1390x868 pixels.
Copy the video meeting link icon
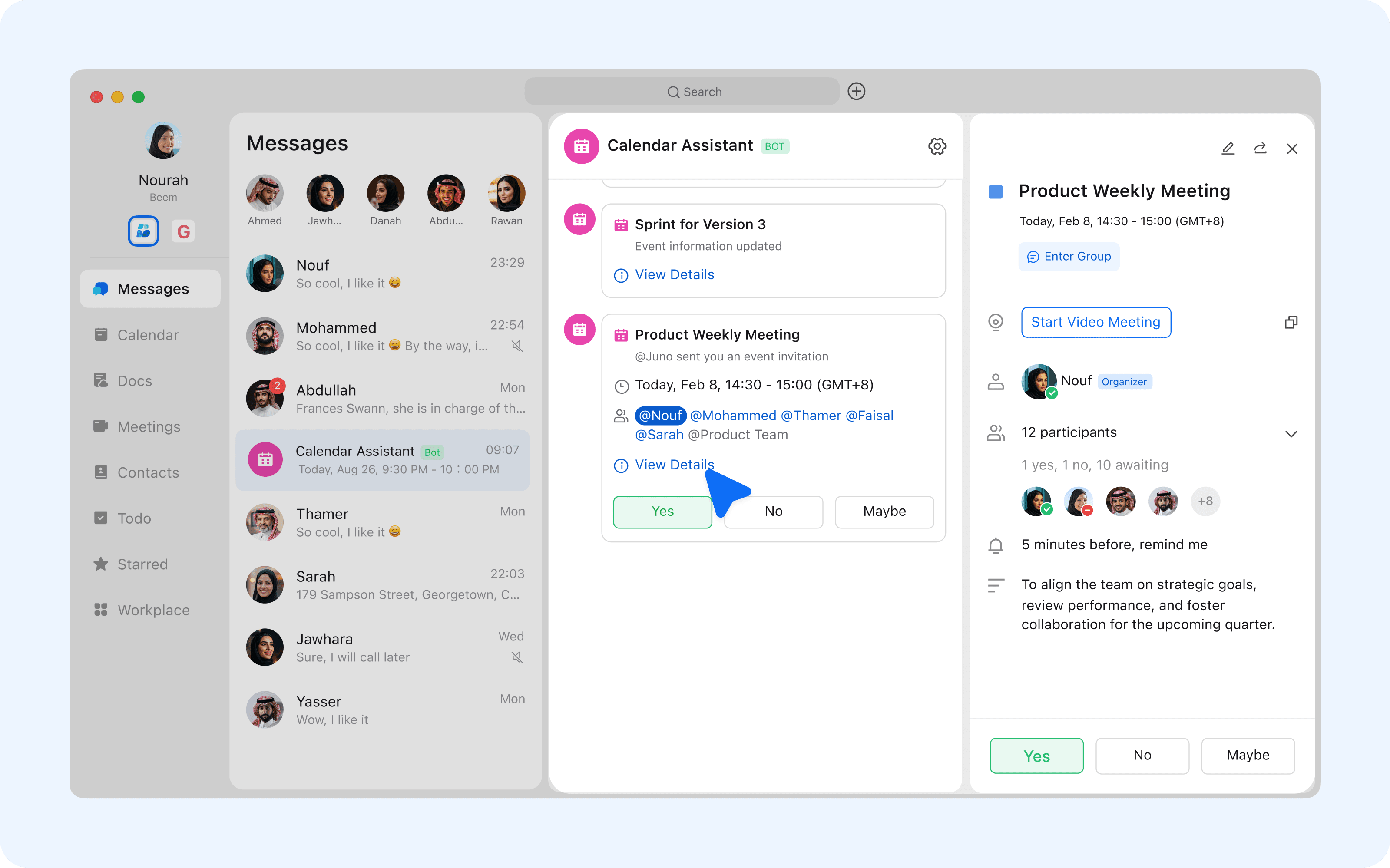tap(1291, 323)
